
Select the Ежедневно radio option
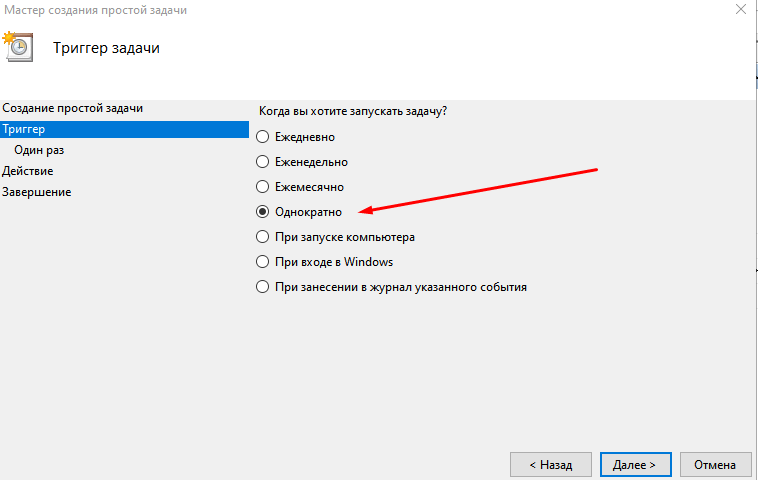(263, 136)
